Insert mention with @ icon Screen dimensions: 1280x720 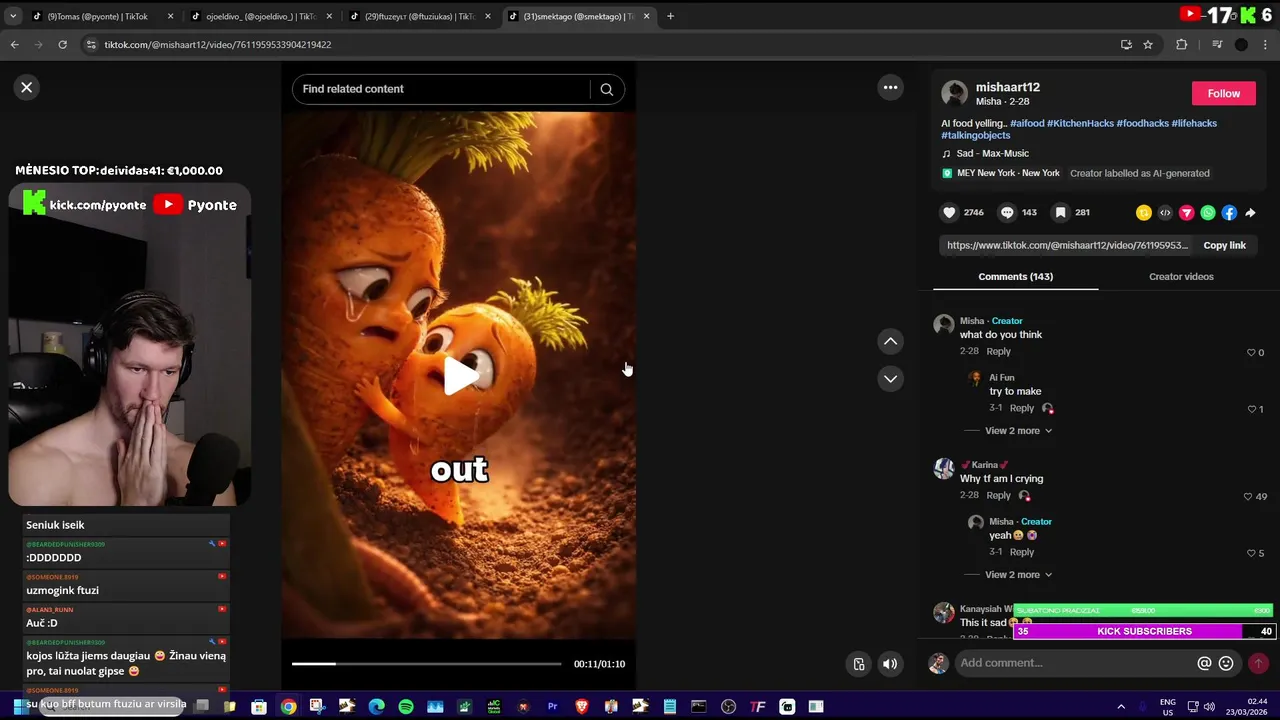1204,663
